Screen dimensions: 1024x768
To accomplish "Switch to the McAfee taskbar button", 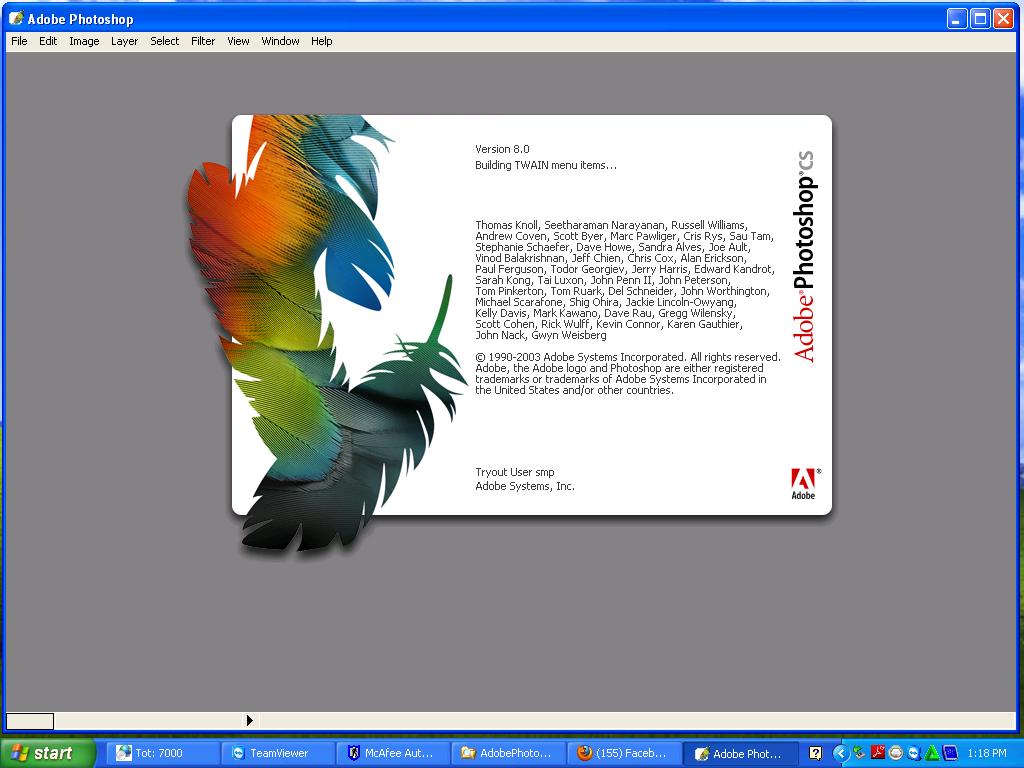I will (x=393, y=753).
